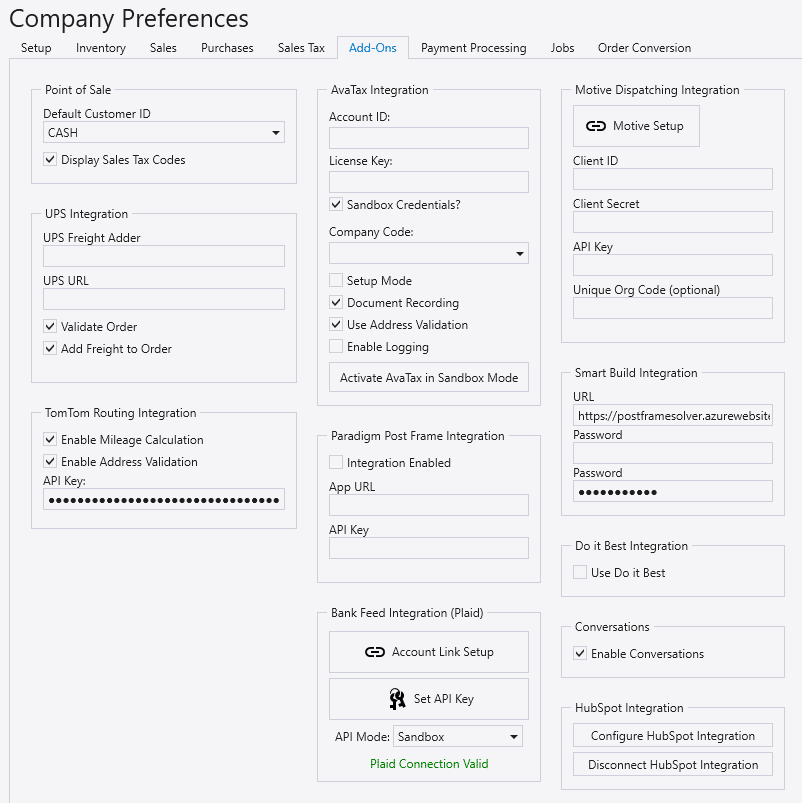Disable Enable Conversations checkbox
Image resolution: width=802 pixels, height=803 pixels.
click(580, 654)
